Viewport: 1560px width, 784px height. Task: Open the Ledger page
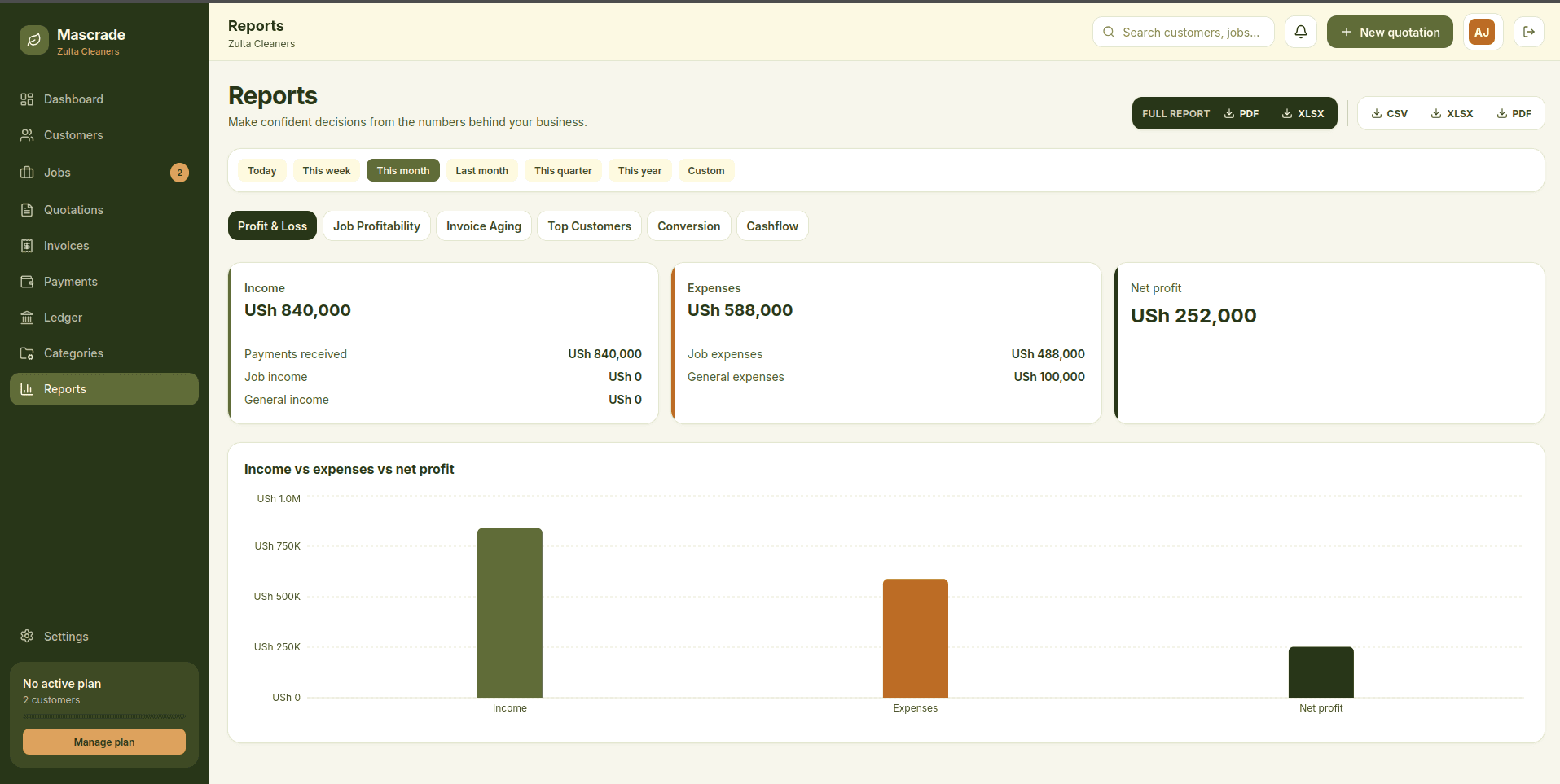[x=104, y=318]
